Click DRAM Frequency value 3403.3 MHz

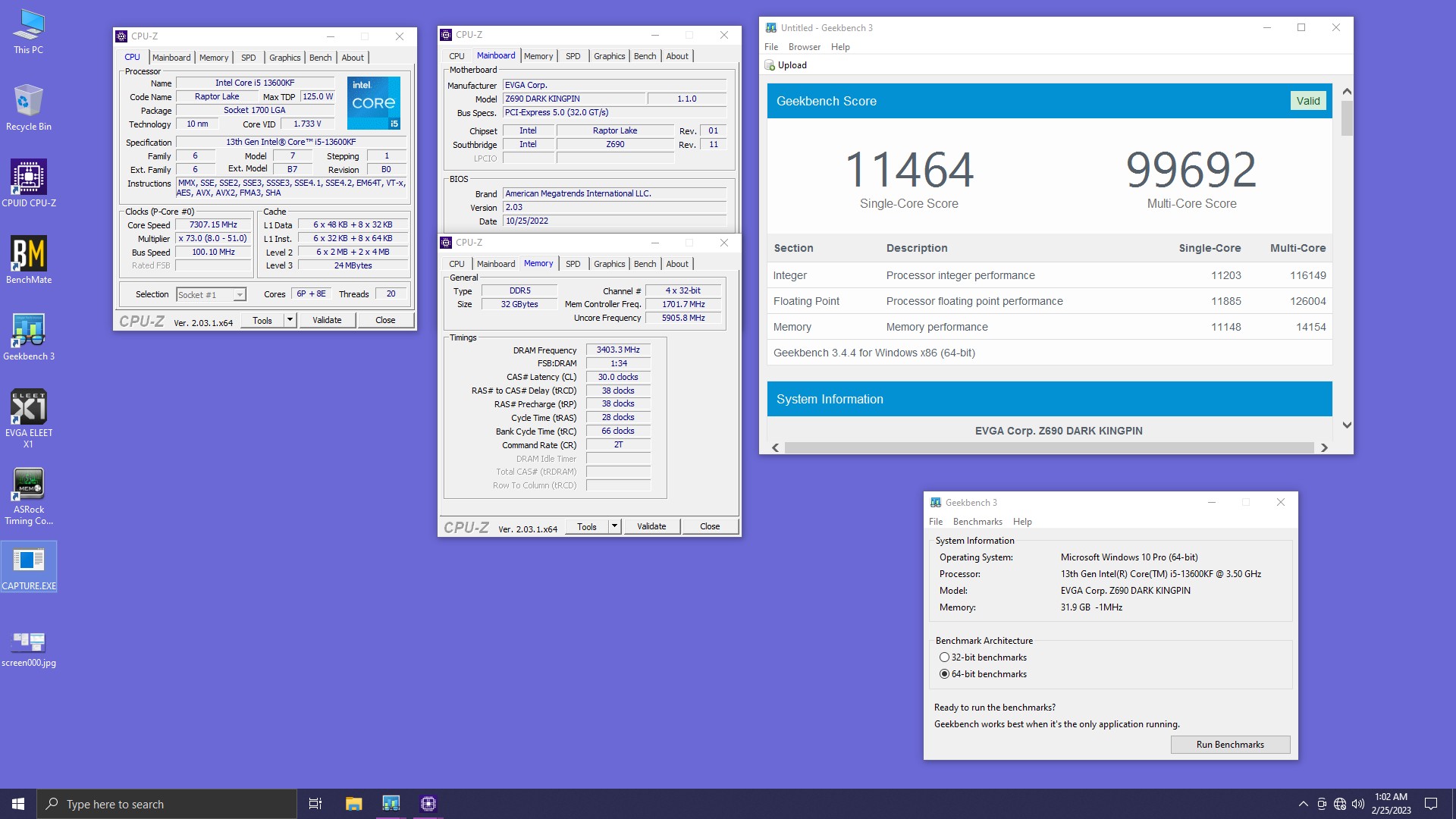coord(618,350)
